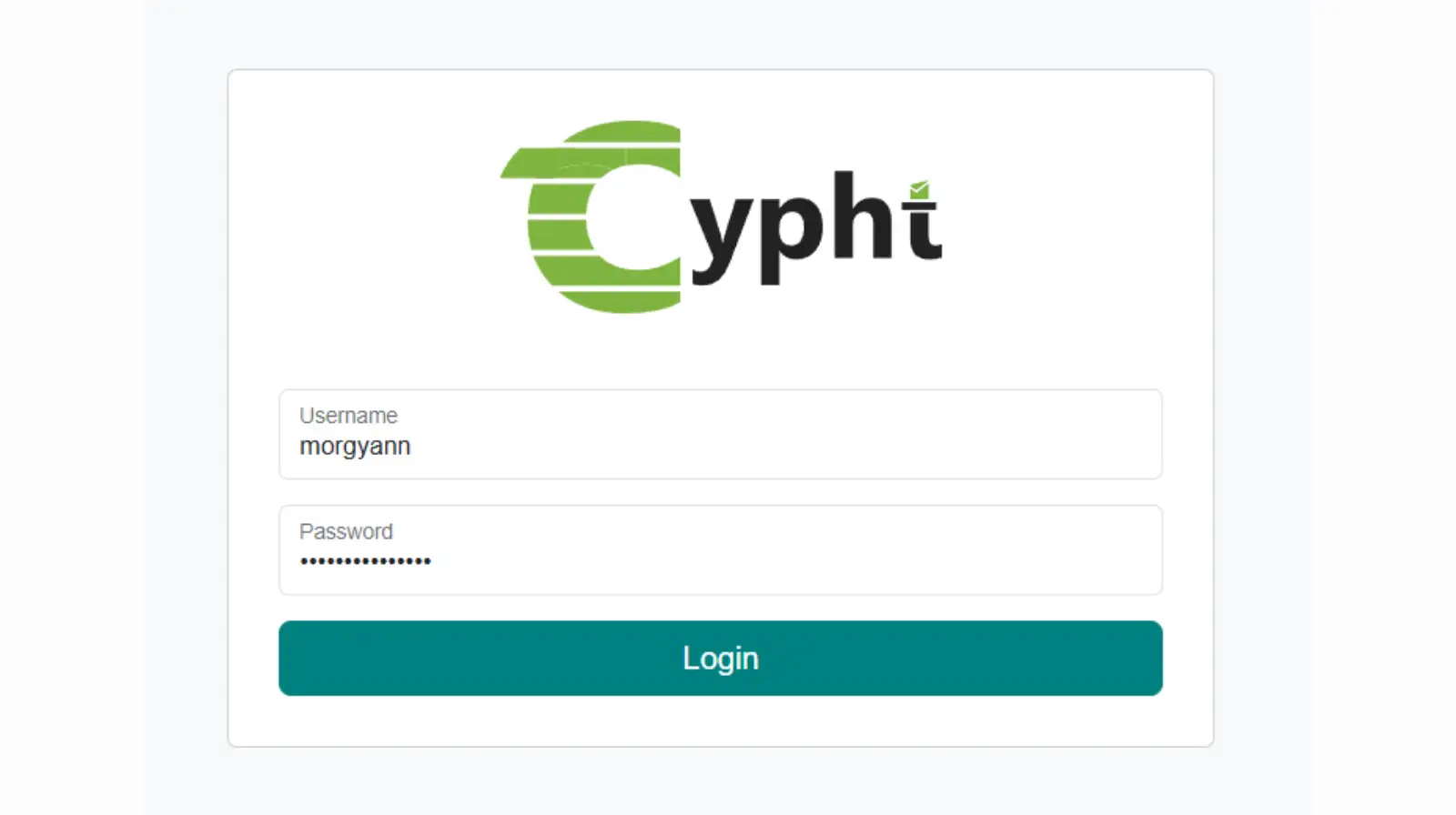Focus the Username input field
The image size is (1456, 815).
pos(721,434)
